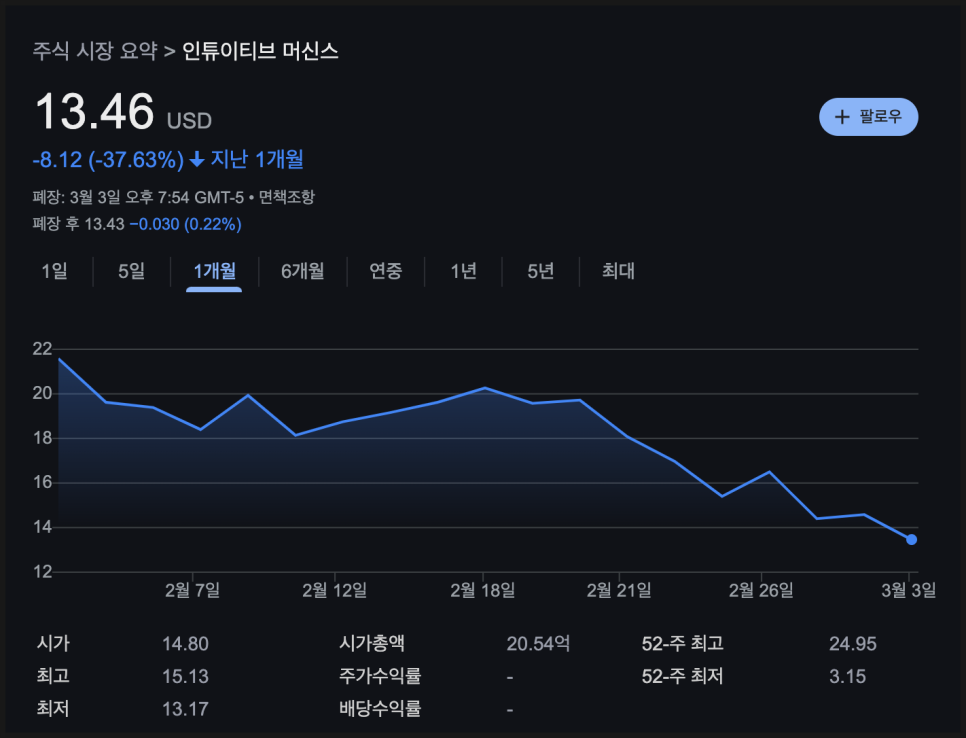The width and height of the screenshot is (966, 738).
Task: Click the 2월 18일 axis date label
Action: (x=483, y=591)
